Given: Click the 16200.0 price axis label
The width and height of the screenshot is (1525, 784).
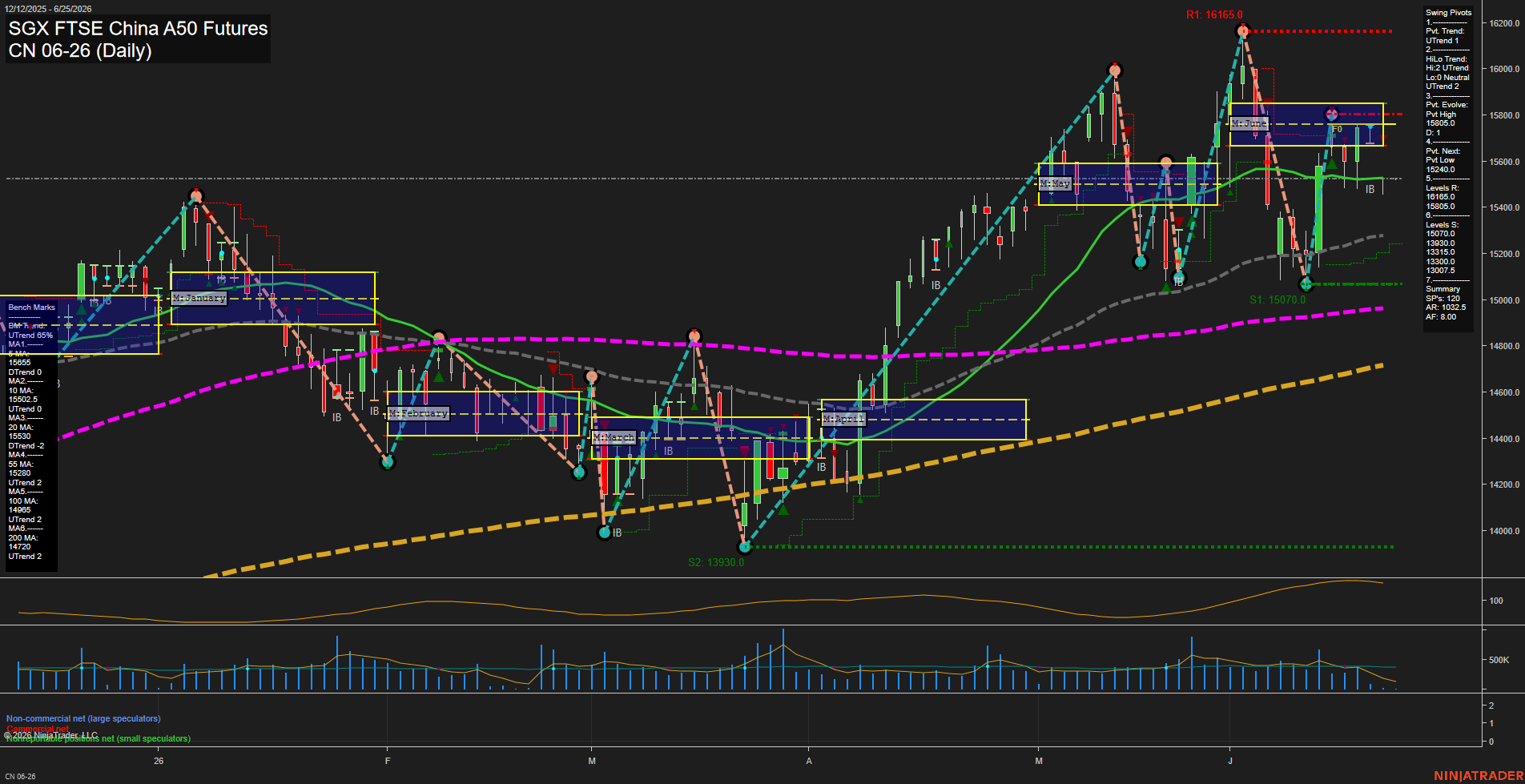Looking at the screenshot, I should tap(1504, 23).
